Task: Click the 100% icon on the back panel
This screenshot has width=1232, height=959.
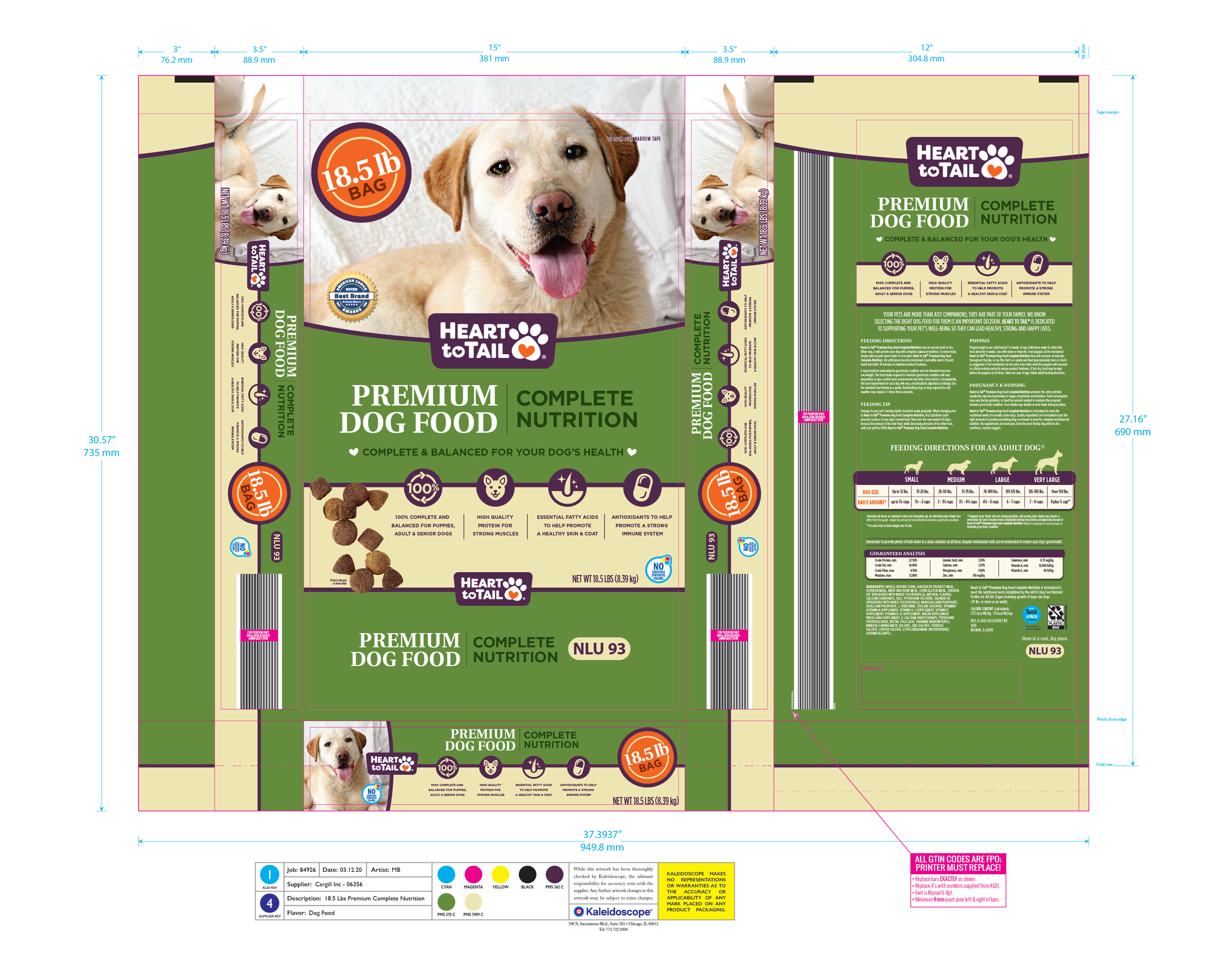Action: pos(893,264)
